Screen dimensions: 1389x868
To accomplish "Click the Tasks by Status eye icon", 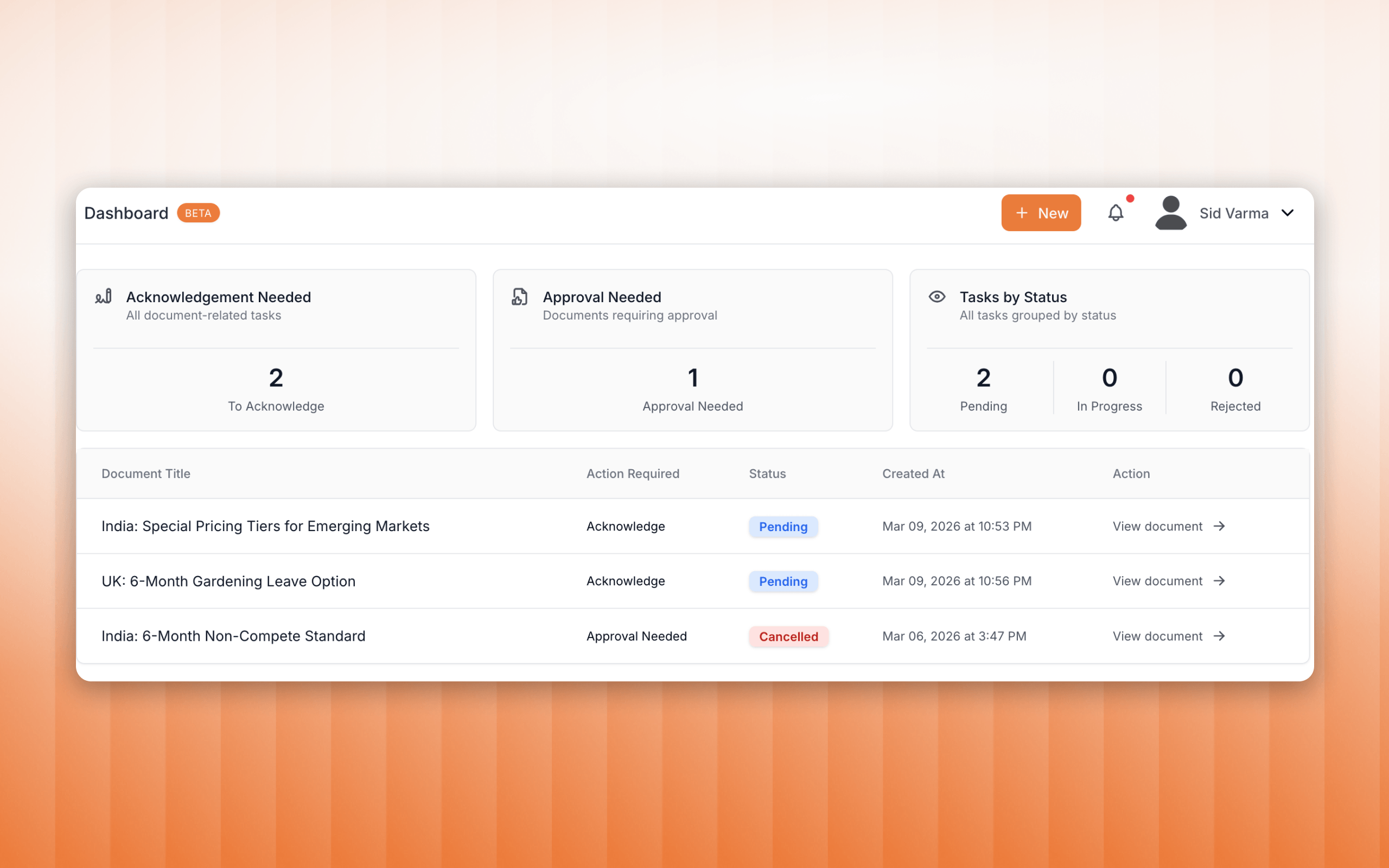I will point(936,297).
